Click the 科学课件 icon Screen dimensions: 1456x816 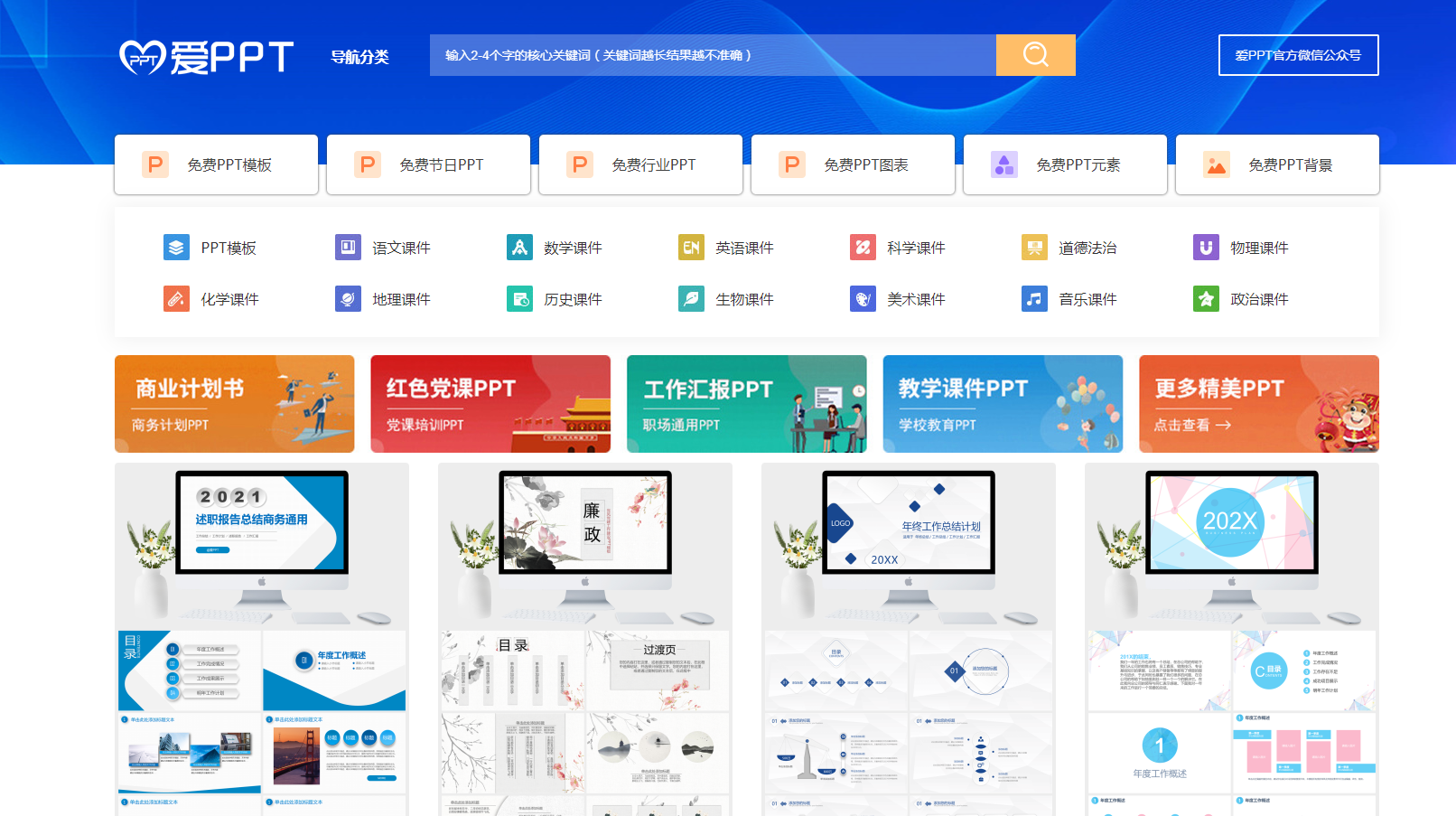[863, 247]
